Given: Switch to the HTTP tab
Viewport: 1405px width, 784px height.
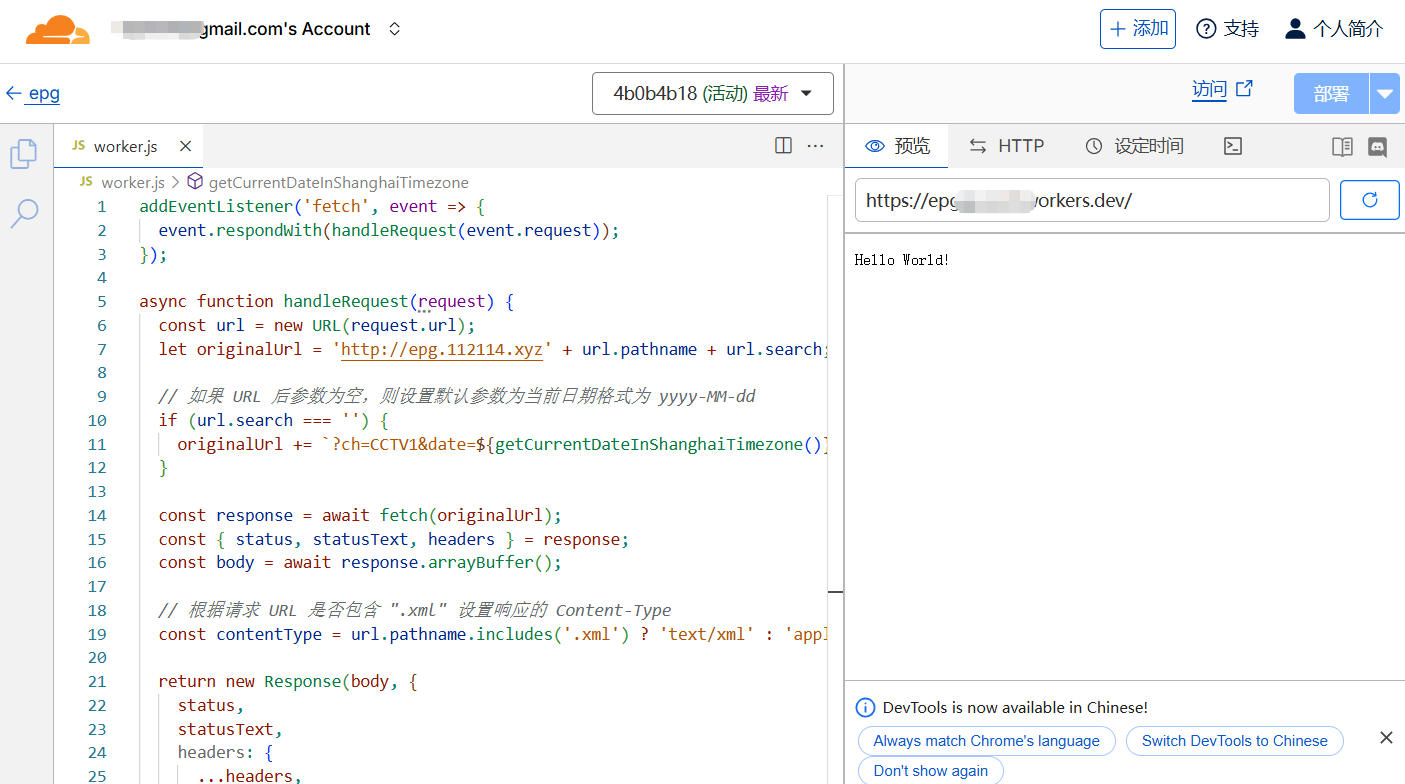Looking at the screenshot, I should (x=1007, y=146).
